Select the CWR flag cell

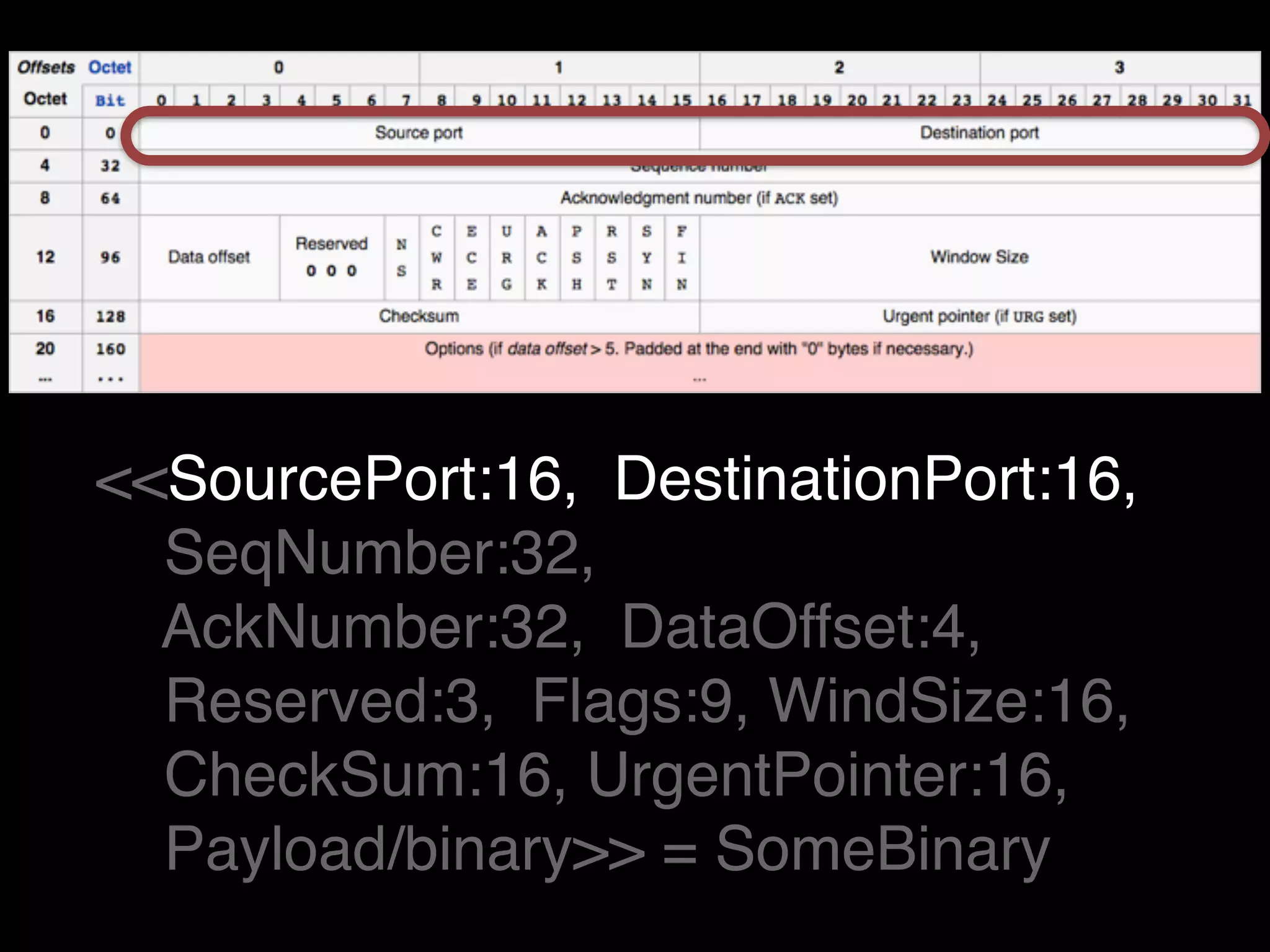437,257
